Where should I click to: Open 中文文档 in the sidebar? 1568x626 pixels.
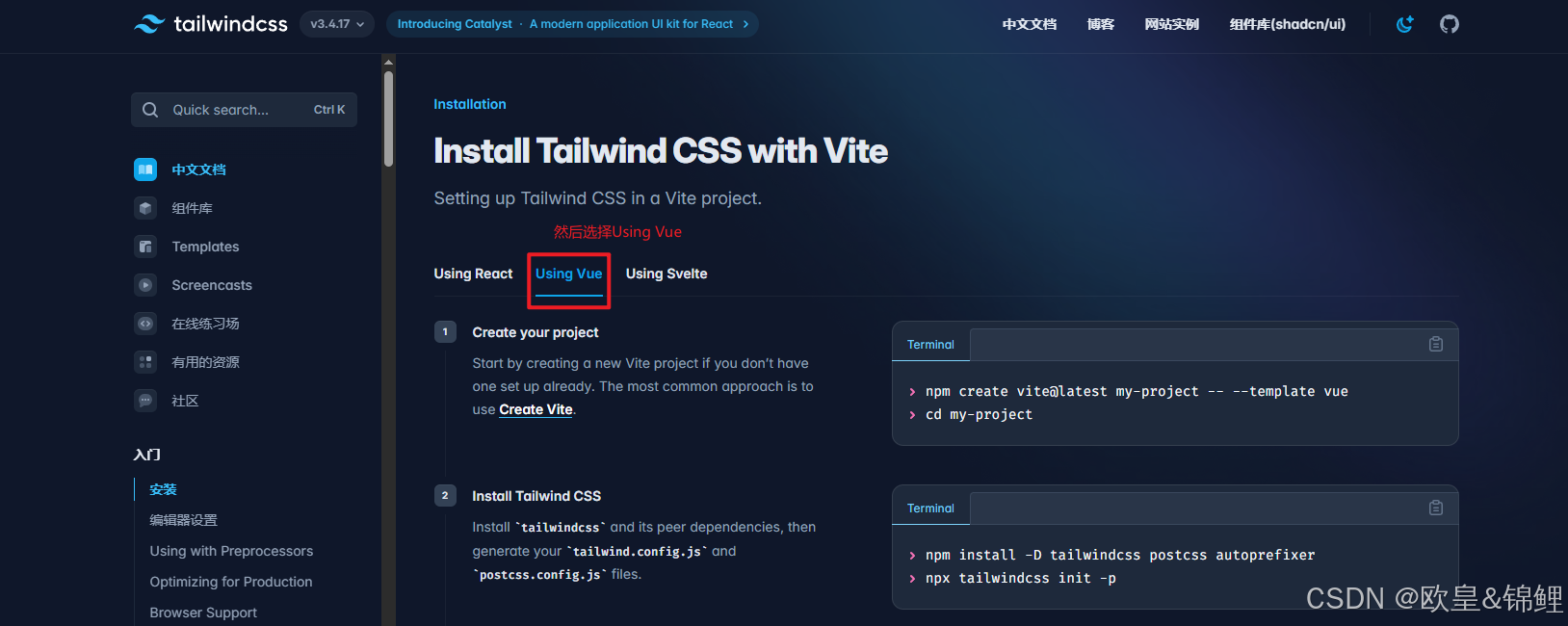[198, 170]
